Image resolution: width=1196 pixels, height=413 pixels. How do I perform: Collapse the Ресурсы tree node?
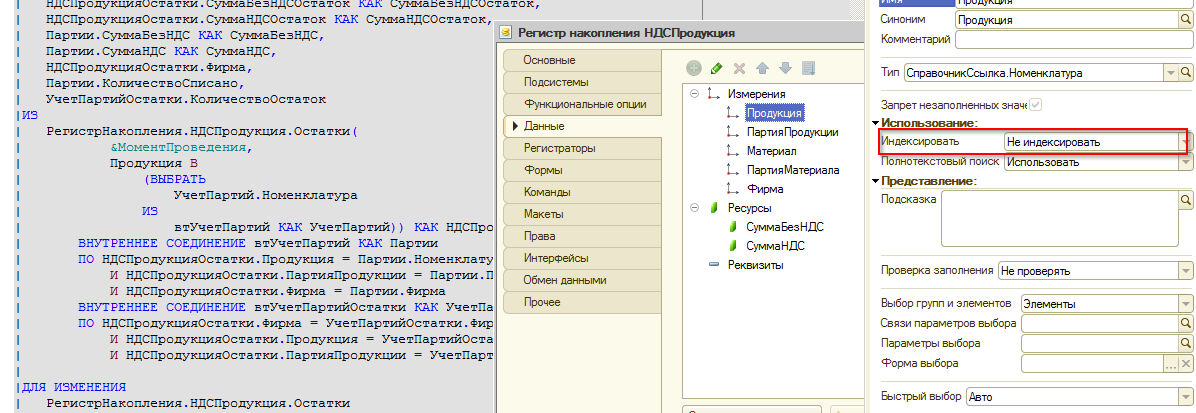tap(694, 208)
